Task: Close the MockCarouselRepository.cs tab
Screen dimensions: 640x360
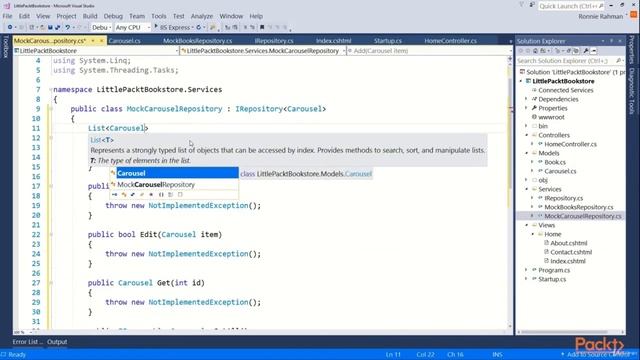Action: [x=102, y=41]
